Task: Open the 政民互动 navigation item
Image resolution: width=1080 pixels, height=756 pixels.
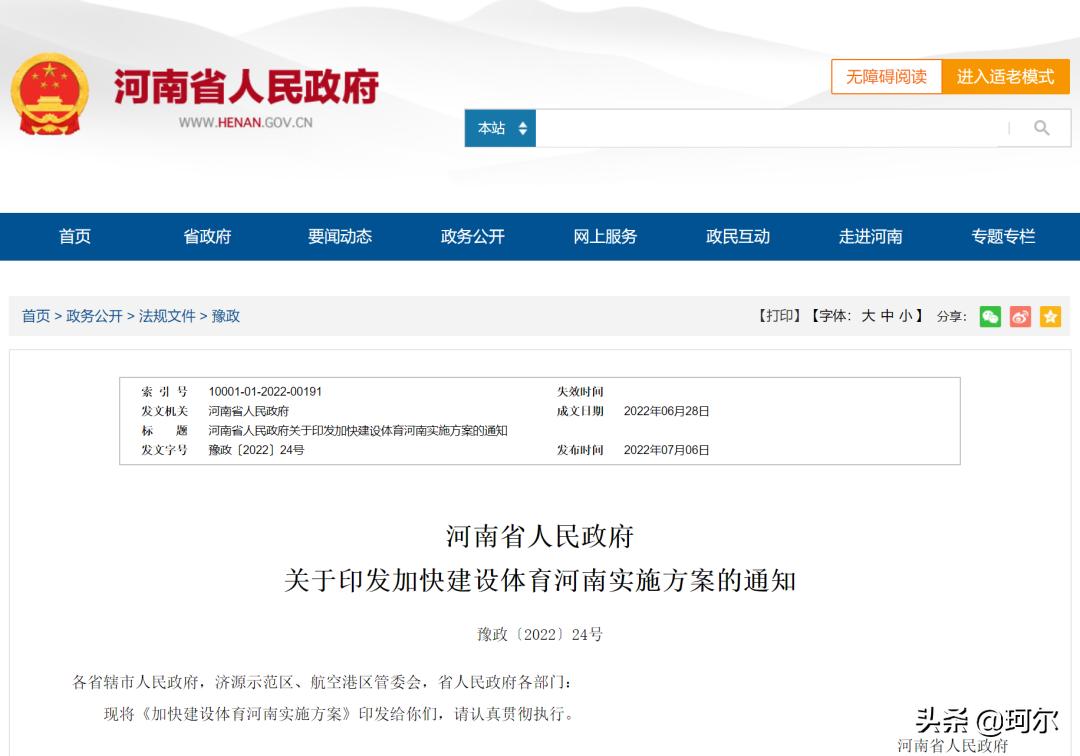Action: tap(738, 237)
